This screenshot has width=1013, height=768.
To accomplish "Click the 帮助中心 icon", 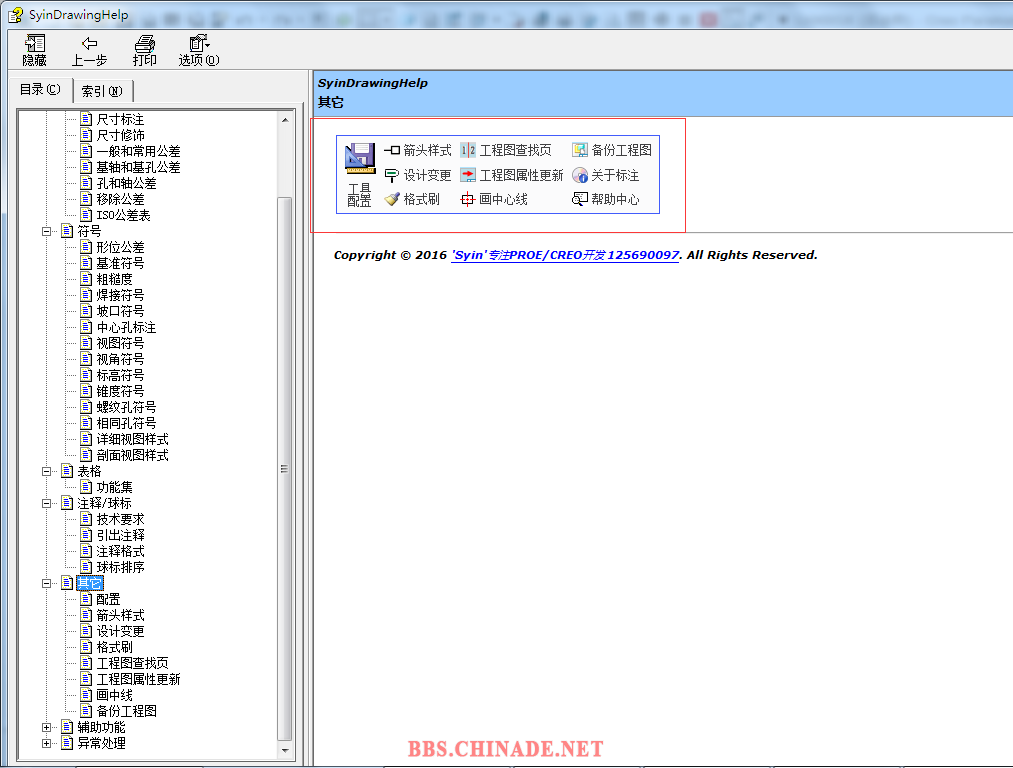I will (580, 200).
